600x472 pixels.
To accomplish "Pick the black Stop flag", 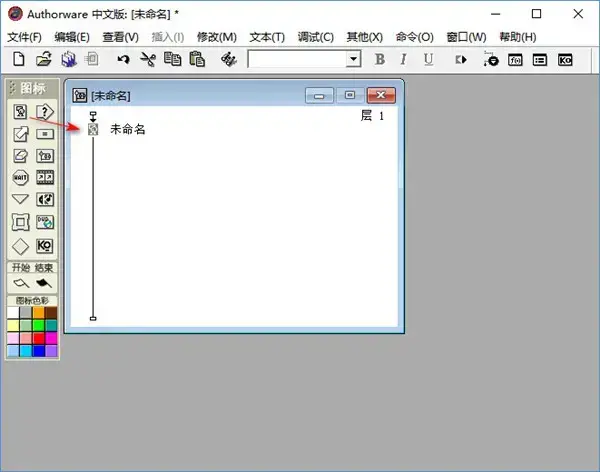I will click(x=44, y=283).
